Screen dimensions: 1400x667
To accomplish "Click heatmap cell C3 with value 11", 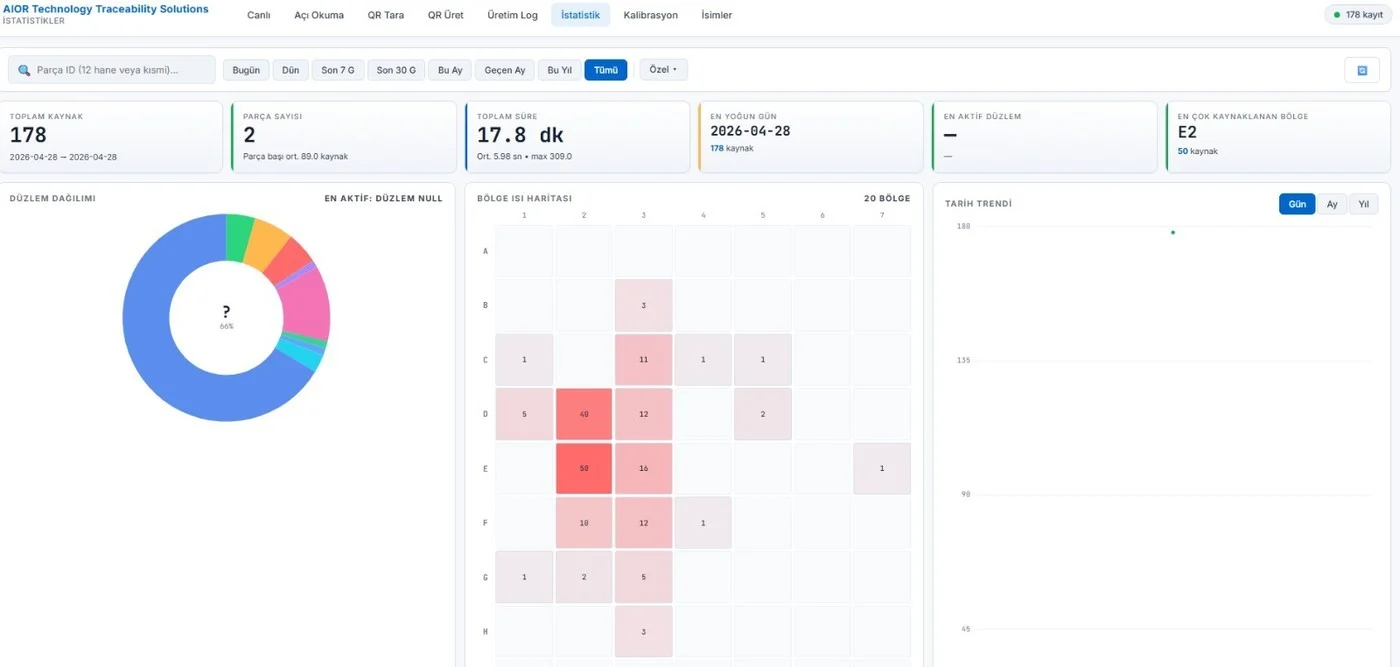I will (x=644, y=359).
